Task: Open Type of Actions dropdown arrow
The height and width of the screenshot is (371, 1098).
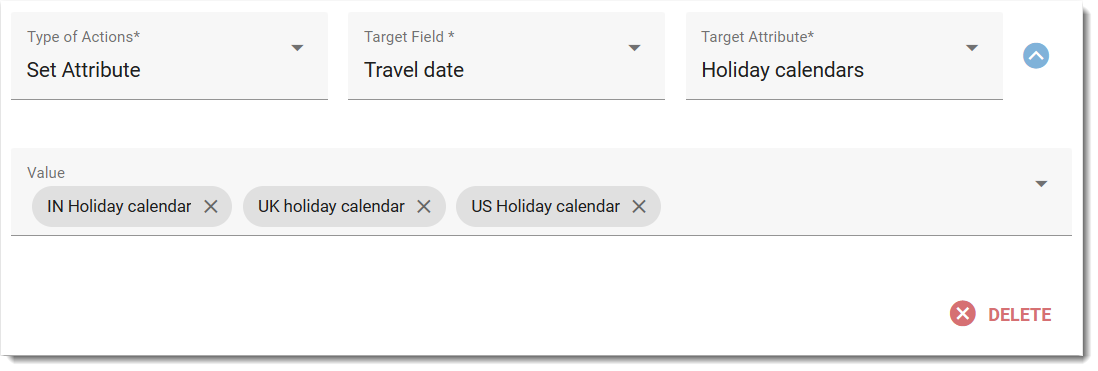Action: (298, 48)
